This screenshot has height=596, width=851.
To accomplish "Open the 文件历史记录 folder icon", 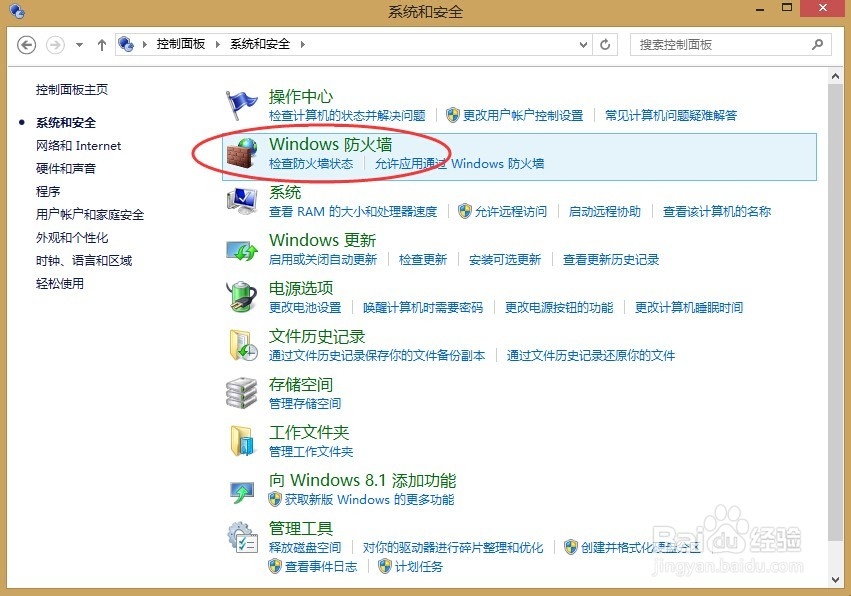I will 243,345.
